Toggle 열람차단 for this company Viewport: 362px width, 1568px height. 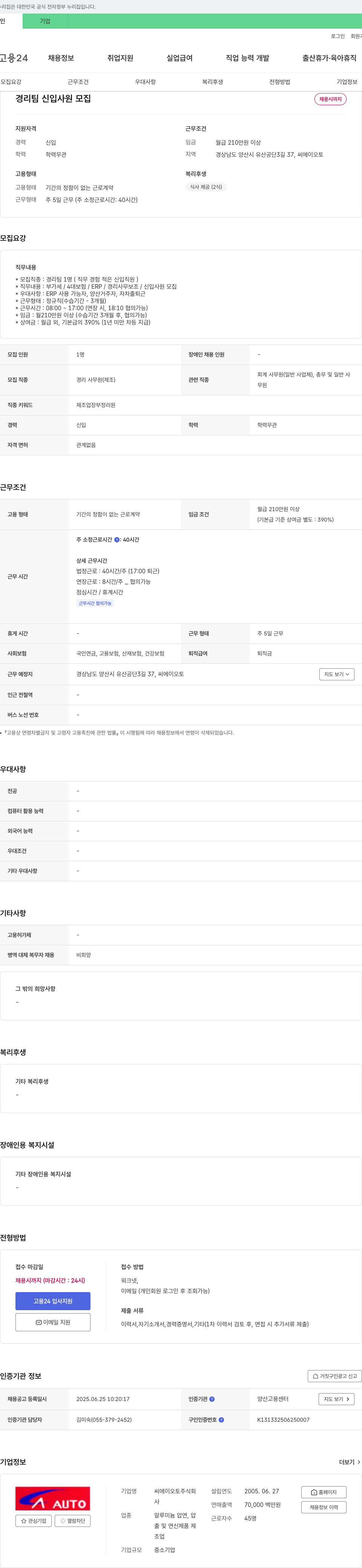pyautogui.click(x=72, y=1521)
